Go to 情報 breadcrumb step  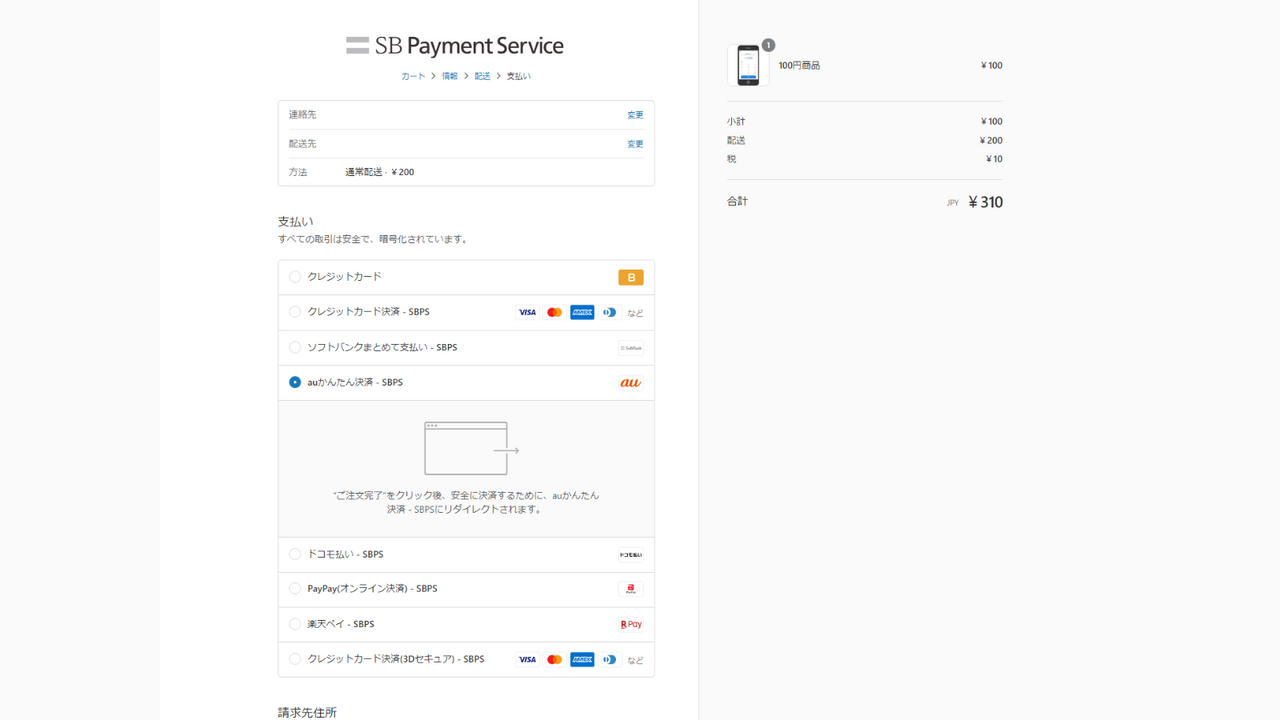click(450, 76)
